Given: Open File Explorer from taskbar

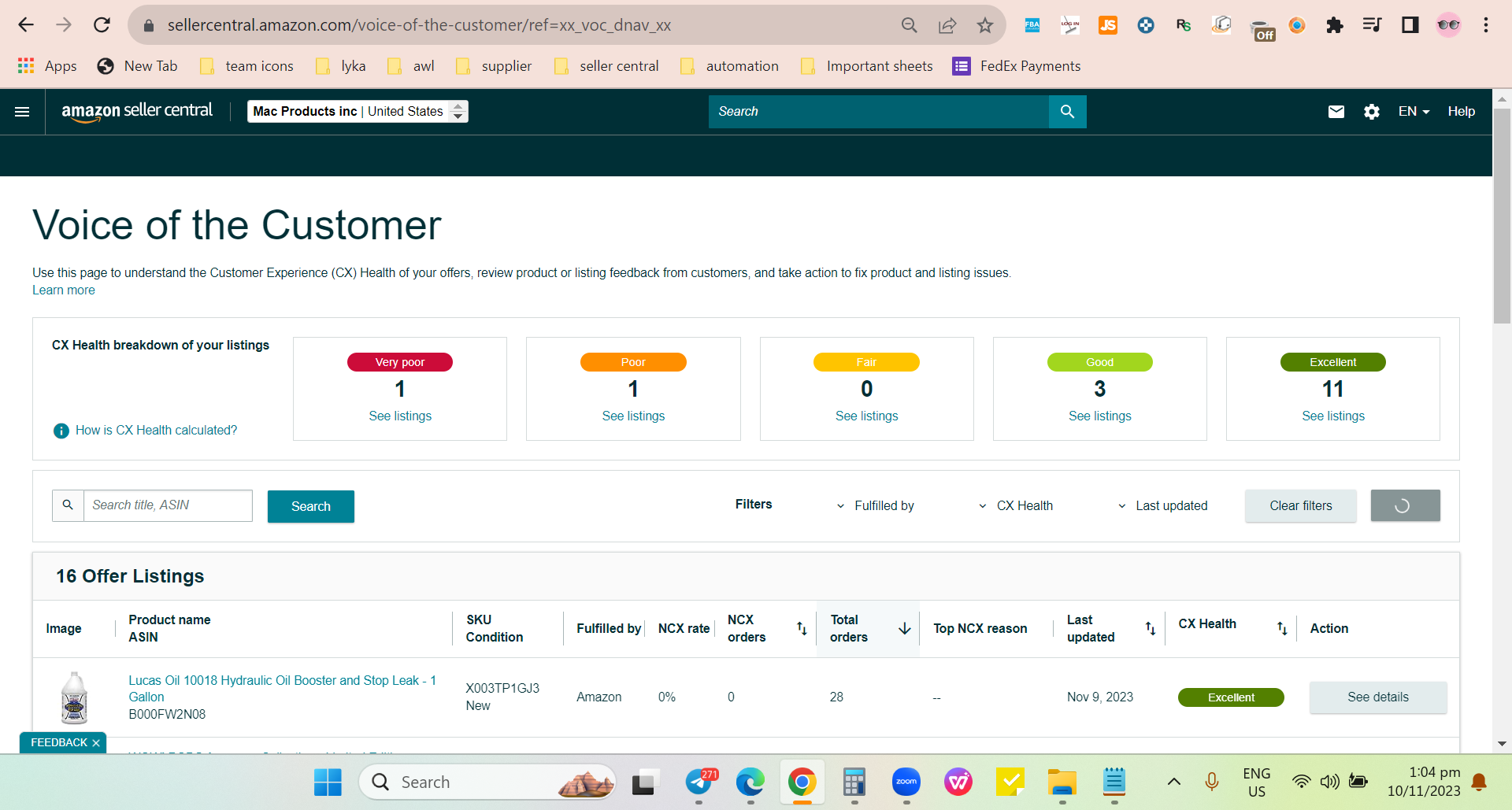Looking at the screenshot, I should 1062,782.
